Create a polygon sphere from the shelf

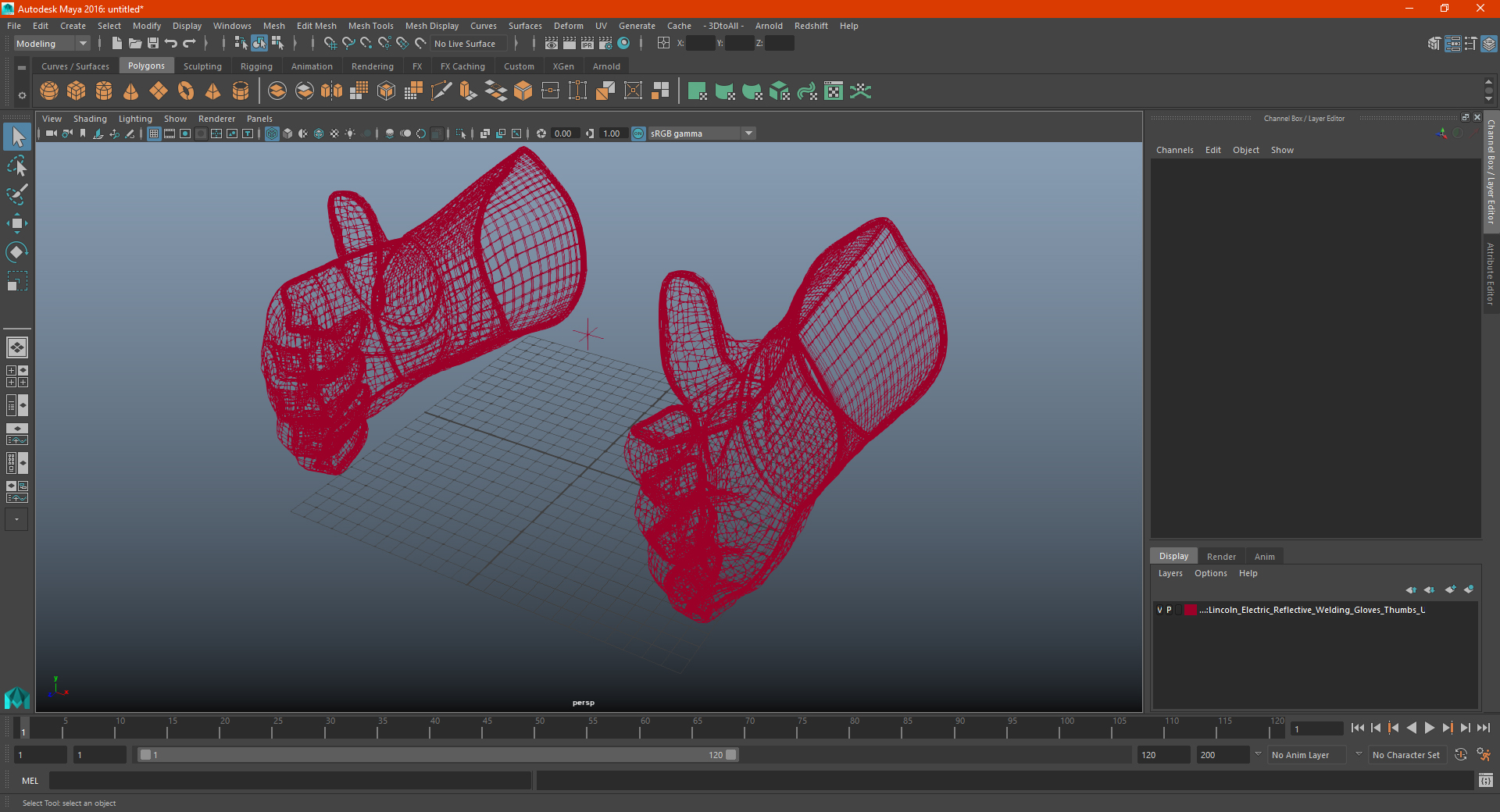pyautogui.click(x=49, y=91)
